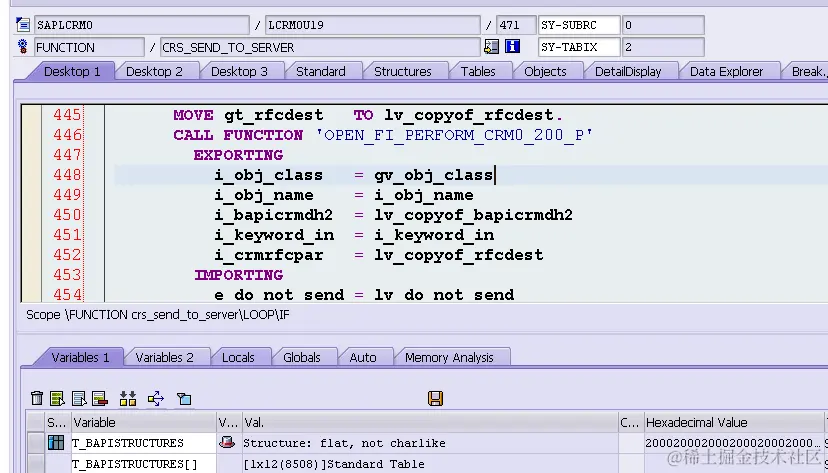Open the Structures tab
The image size is (828, 473).
point(402,71)
